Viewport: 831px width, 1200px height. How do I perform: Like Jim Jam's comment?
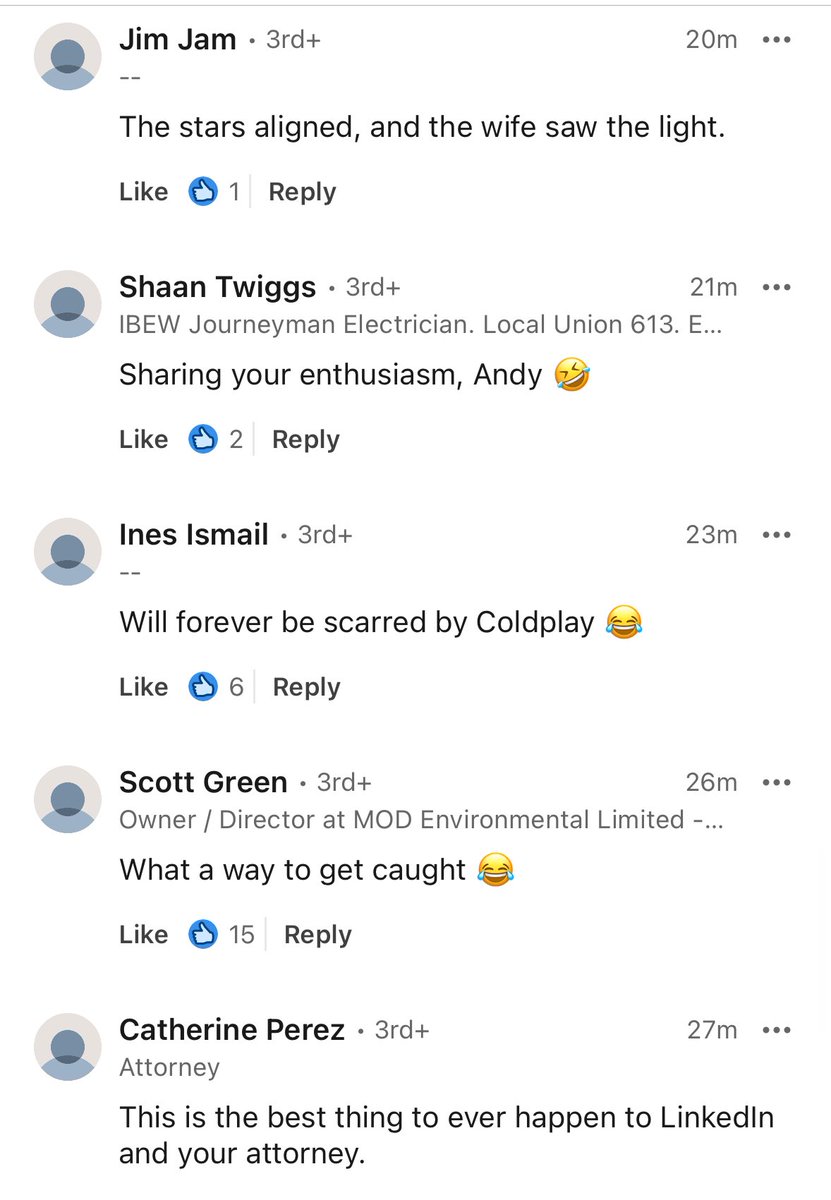[x=143, y=192]
